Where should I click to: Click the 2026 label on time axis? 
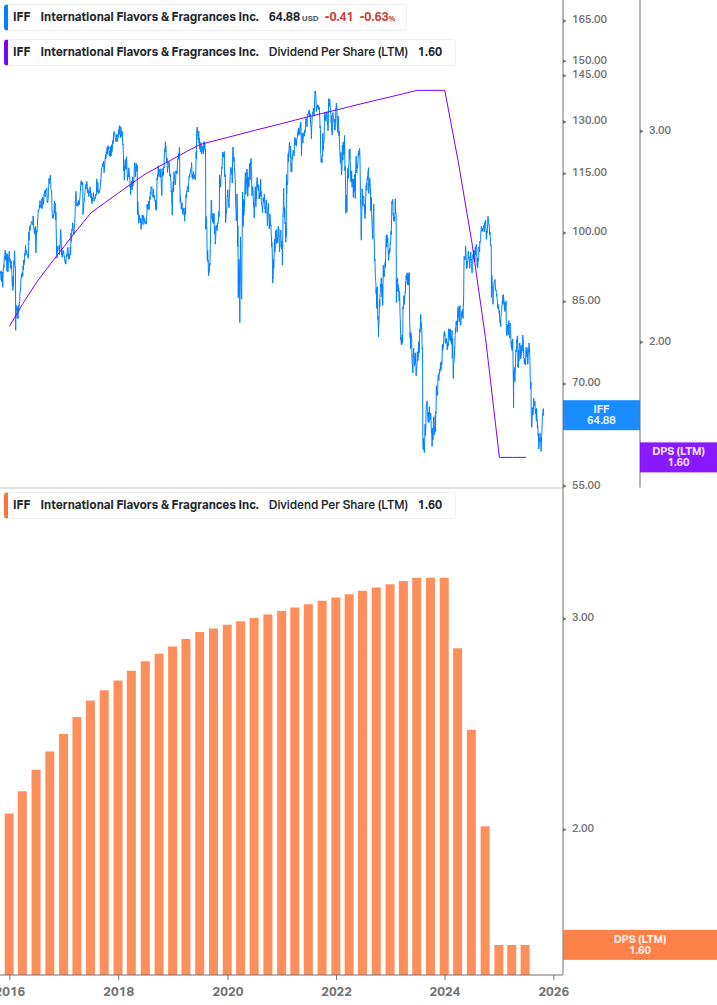(554, 992)
